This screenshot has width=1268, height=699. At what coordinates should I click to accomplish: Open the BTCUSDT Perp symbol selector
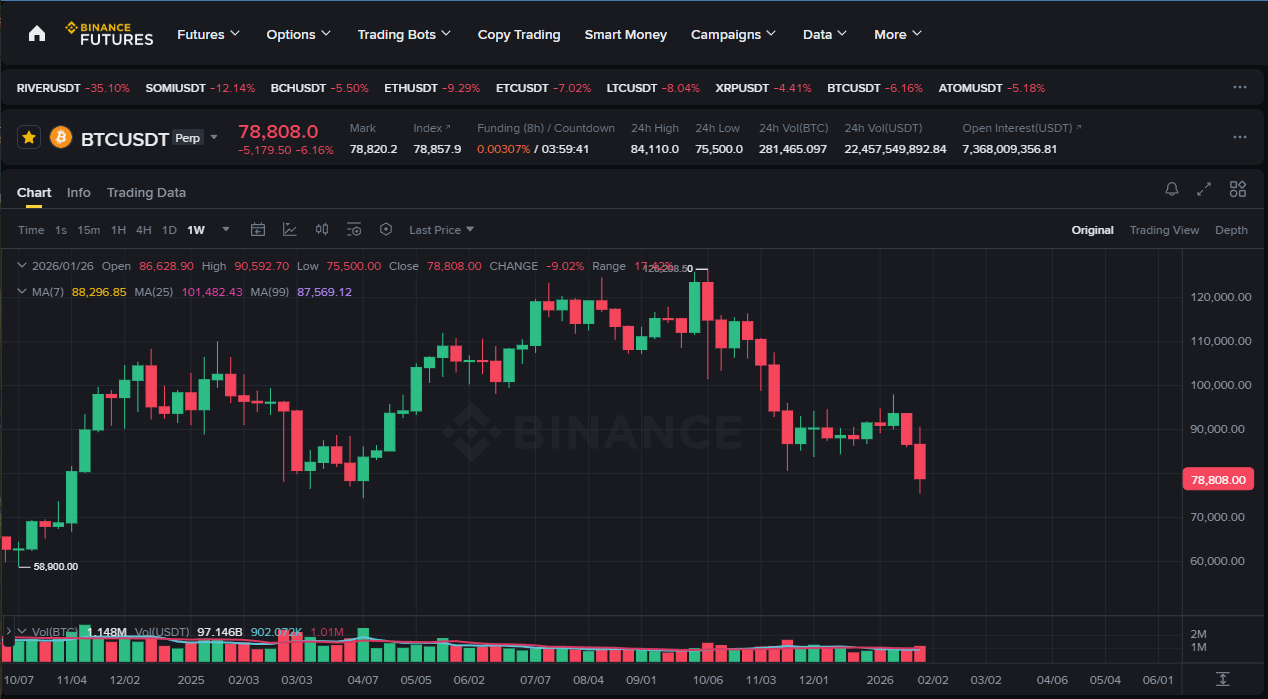148,138
